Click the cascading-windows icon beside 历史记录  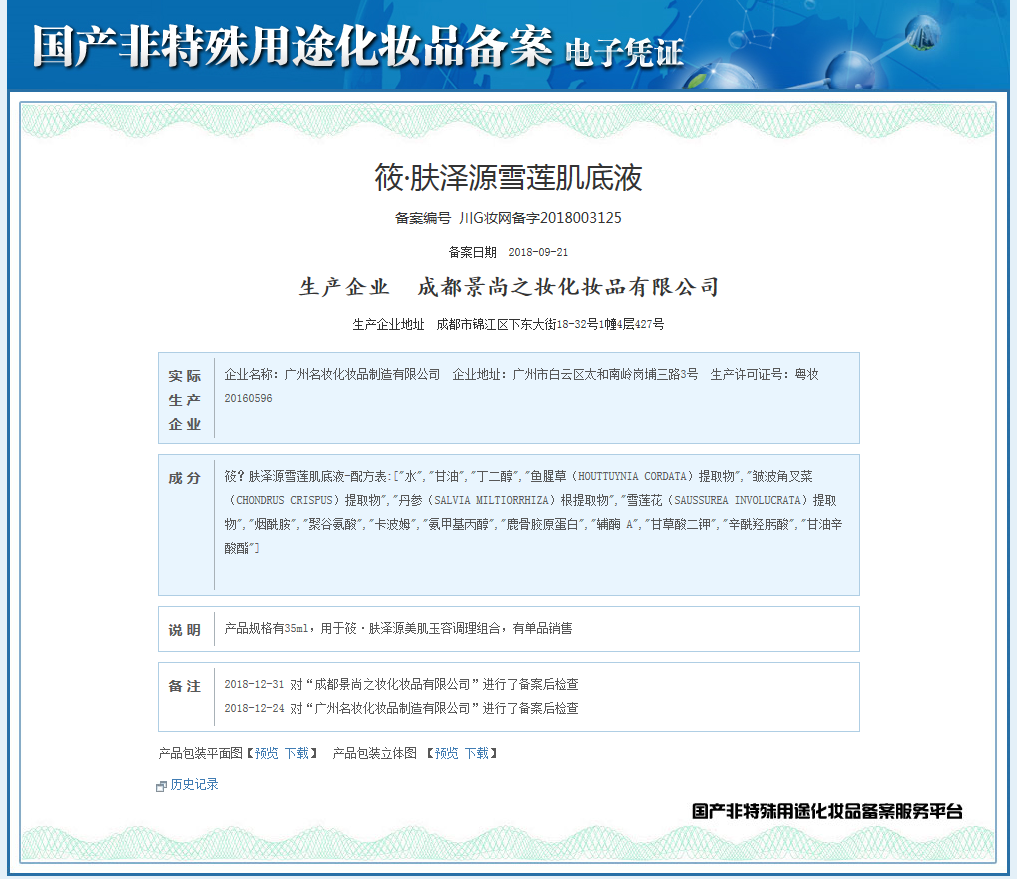160,784
